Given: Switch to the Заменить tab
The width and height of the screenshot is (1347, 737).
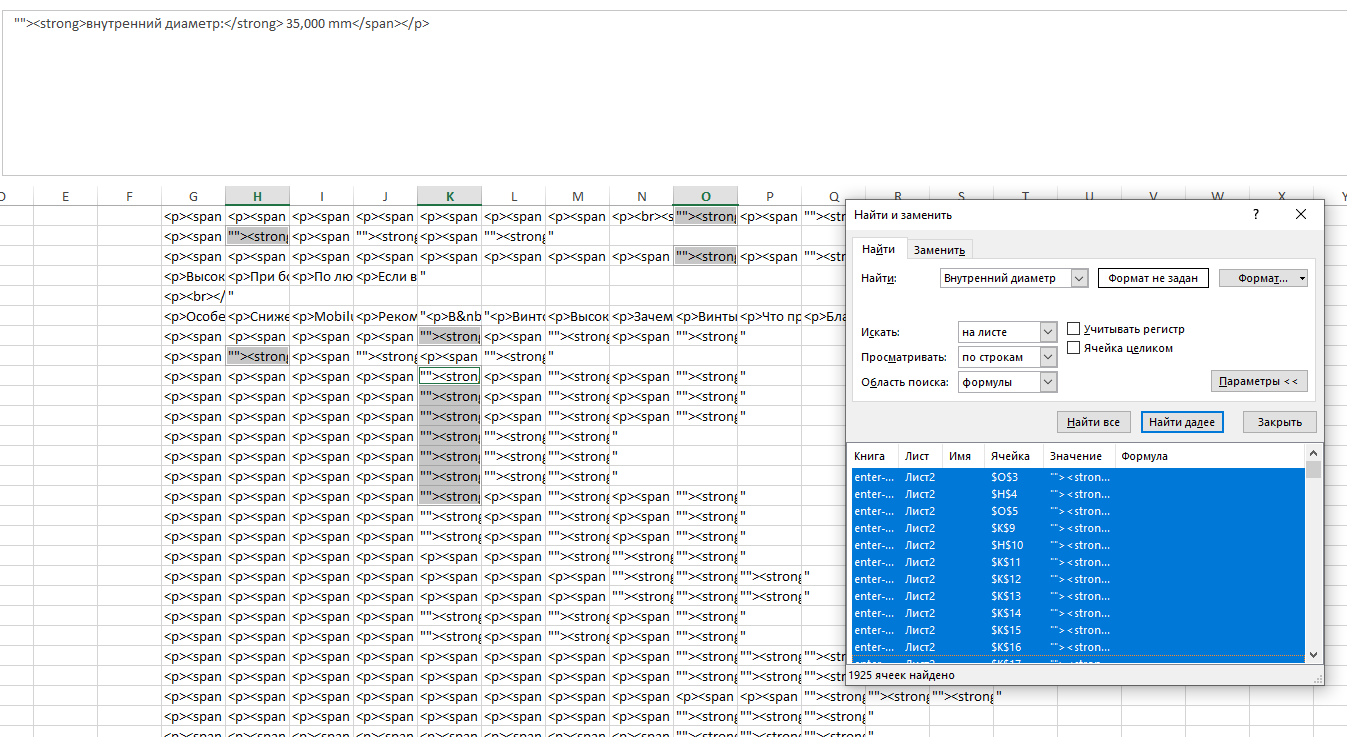Looking at the screenshot, I should pyautogui.click(x=939, y=250).
